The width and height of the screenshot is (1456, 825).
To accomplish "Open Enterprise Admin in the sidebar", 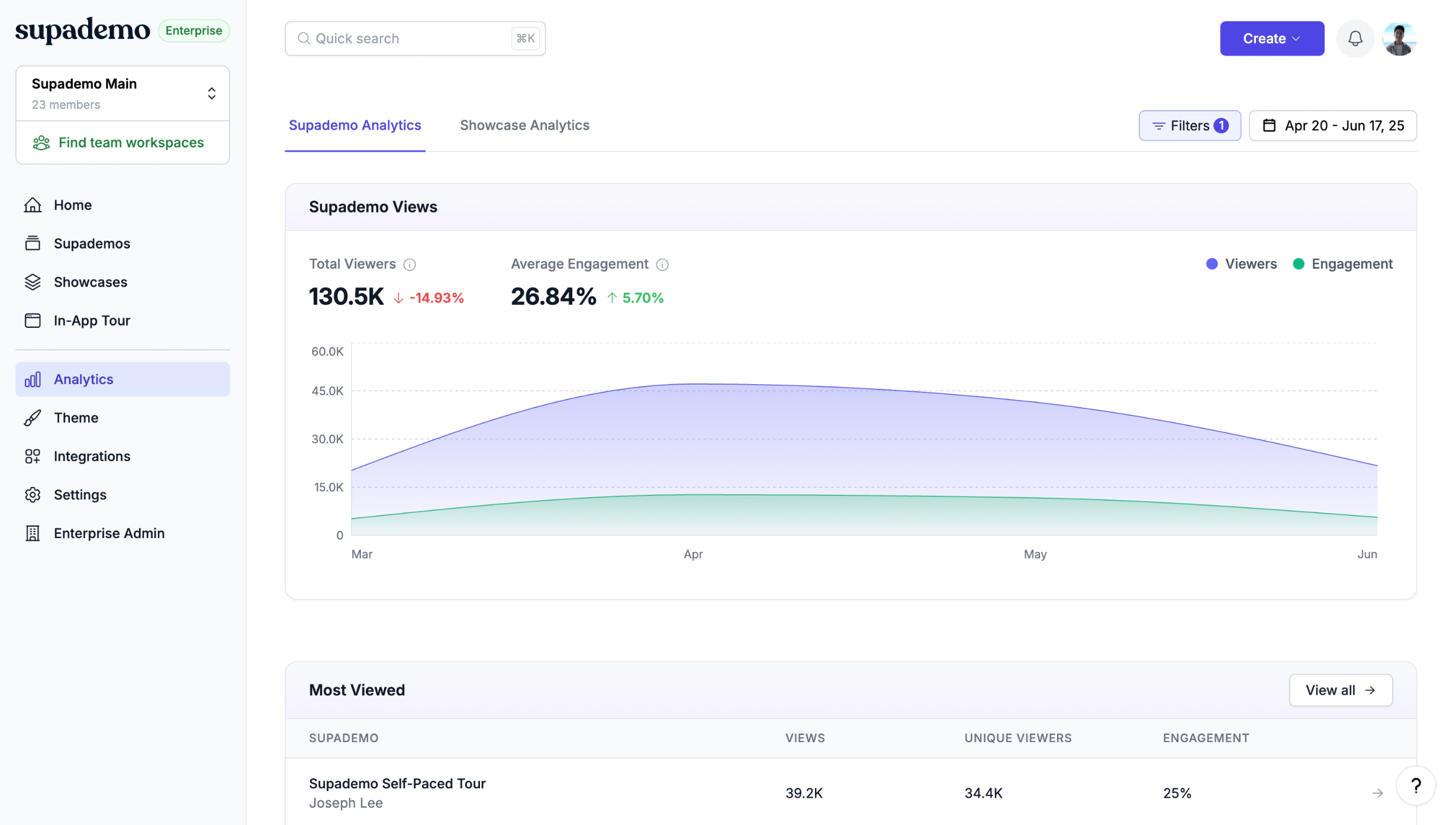I will (x=123, y=533).
